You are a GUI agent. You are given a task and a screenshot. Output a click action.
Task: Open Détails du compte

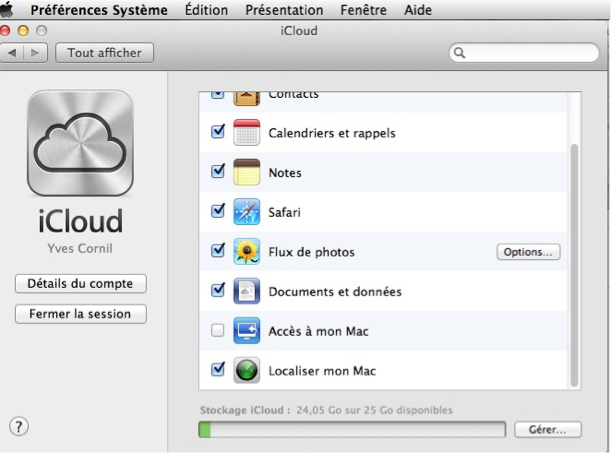pos(81,284)
